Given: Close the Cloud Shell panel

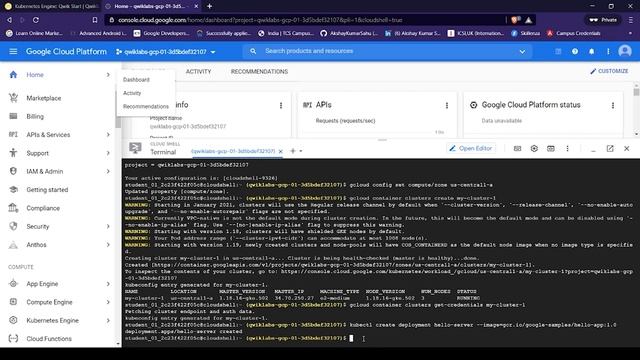Looking at the screenshot, I should click(x=627, y=149).
